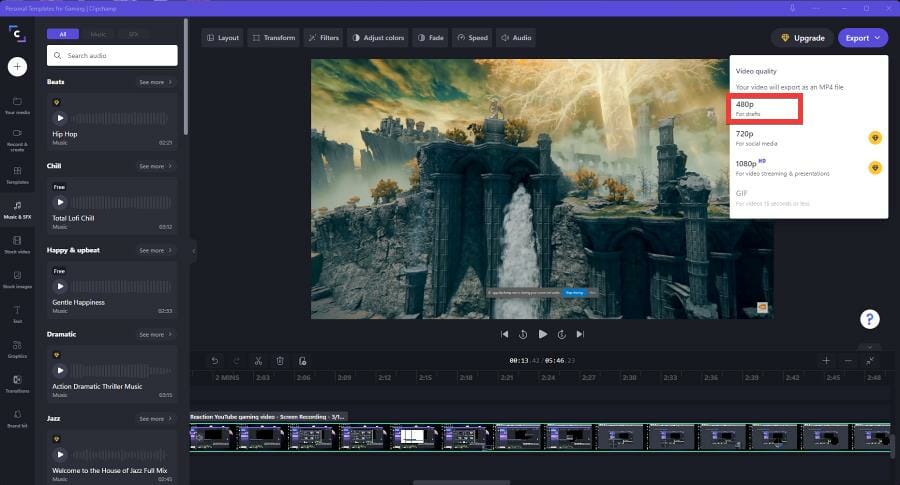Choose the GIF export option

tap(808, 197)
